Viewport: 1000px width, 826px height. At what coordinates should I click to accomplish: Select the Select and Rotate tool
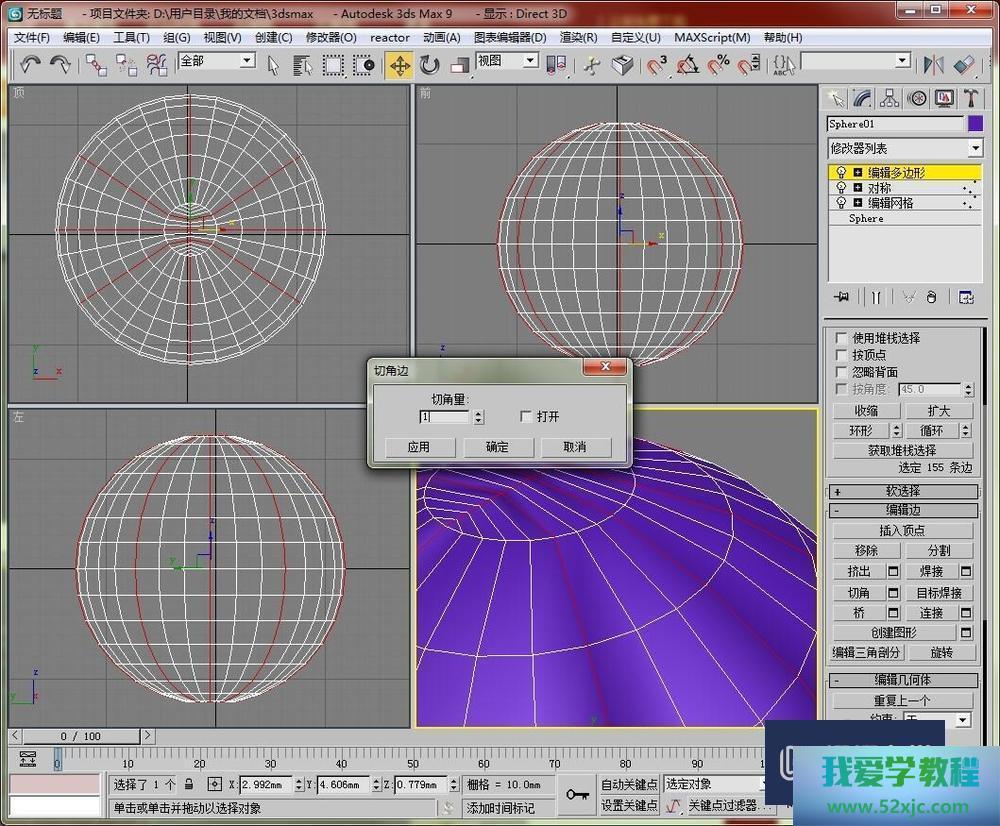(x=430, y=65)
